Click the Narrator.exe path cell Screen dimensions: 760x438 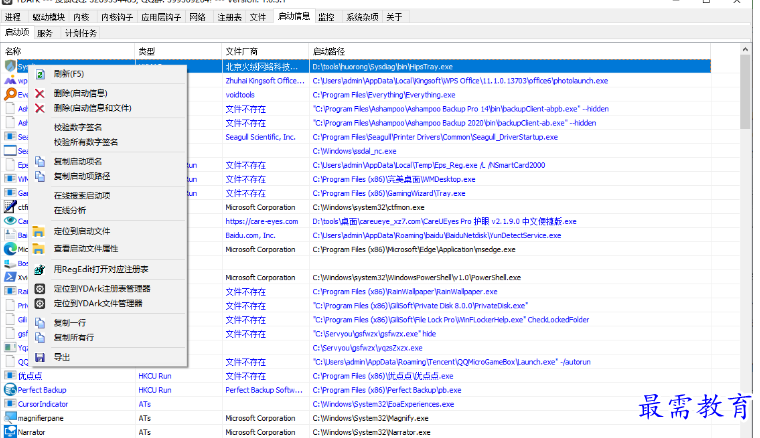coord(371,432)
